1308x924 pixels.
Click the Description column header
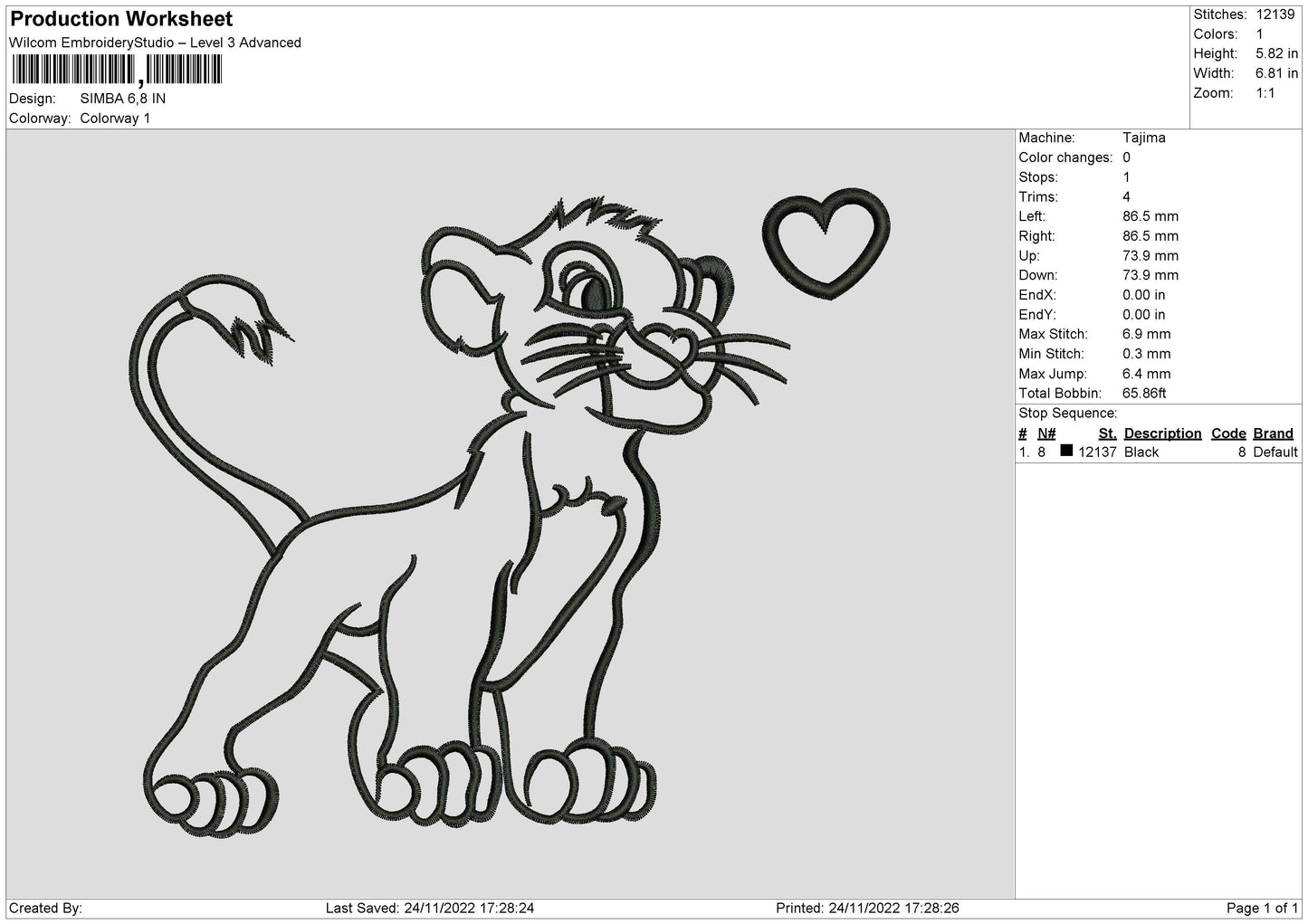pos(1162,433)
